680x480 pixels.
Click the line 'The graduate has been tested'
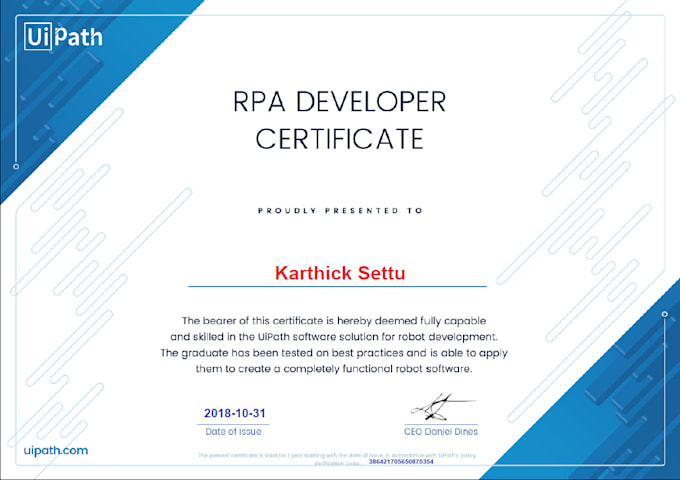(334, 353)
